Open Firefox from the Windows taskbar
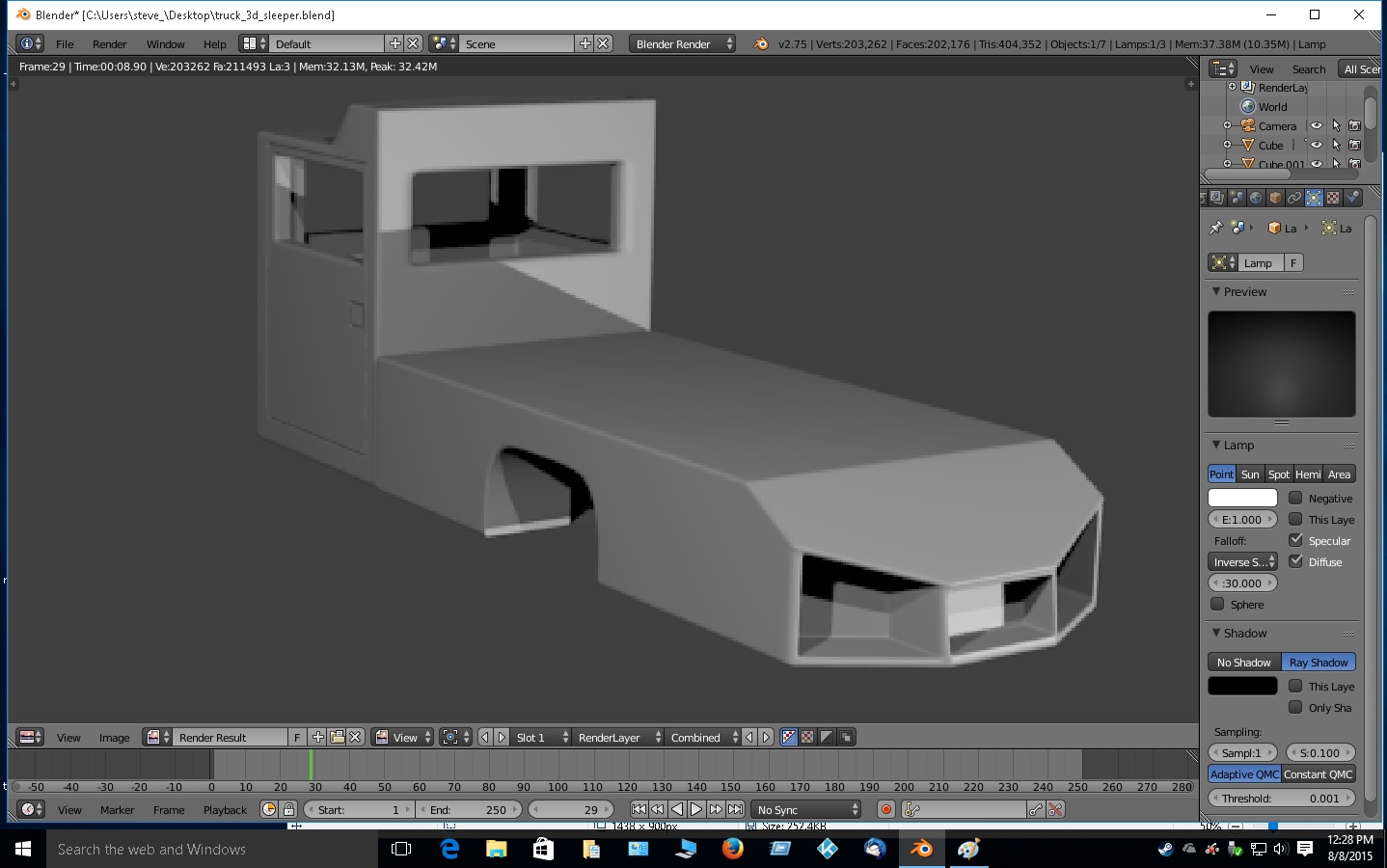1387x868 pixels. click(733, 849)
